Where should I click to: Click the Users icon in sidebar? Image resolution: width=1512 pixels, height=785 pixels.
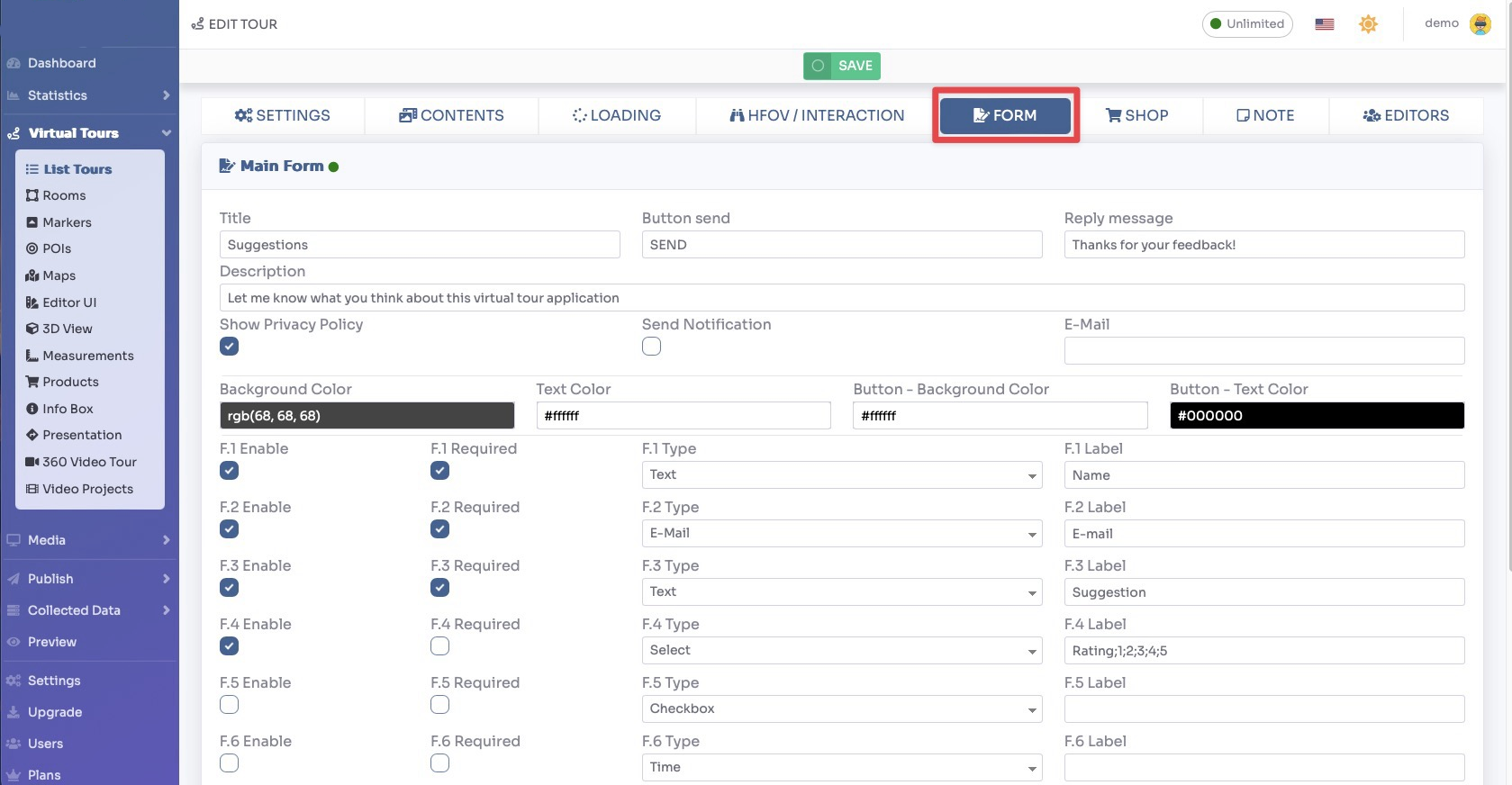point(14,744)
